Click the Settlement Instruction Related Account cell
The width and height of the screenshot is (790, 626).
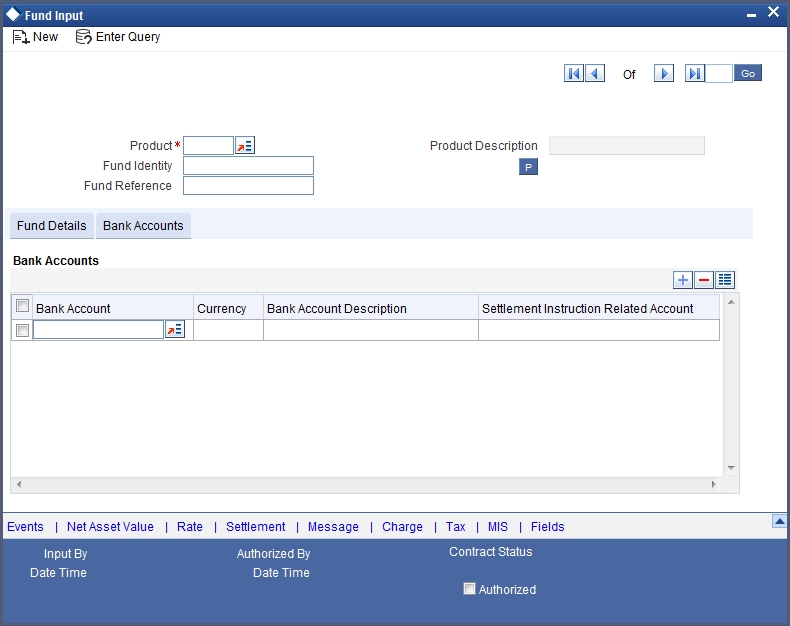[x=599, y=330]
